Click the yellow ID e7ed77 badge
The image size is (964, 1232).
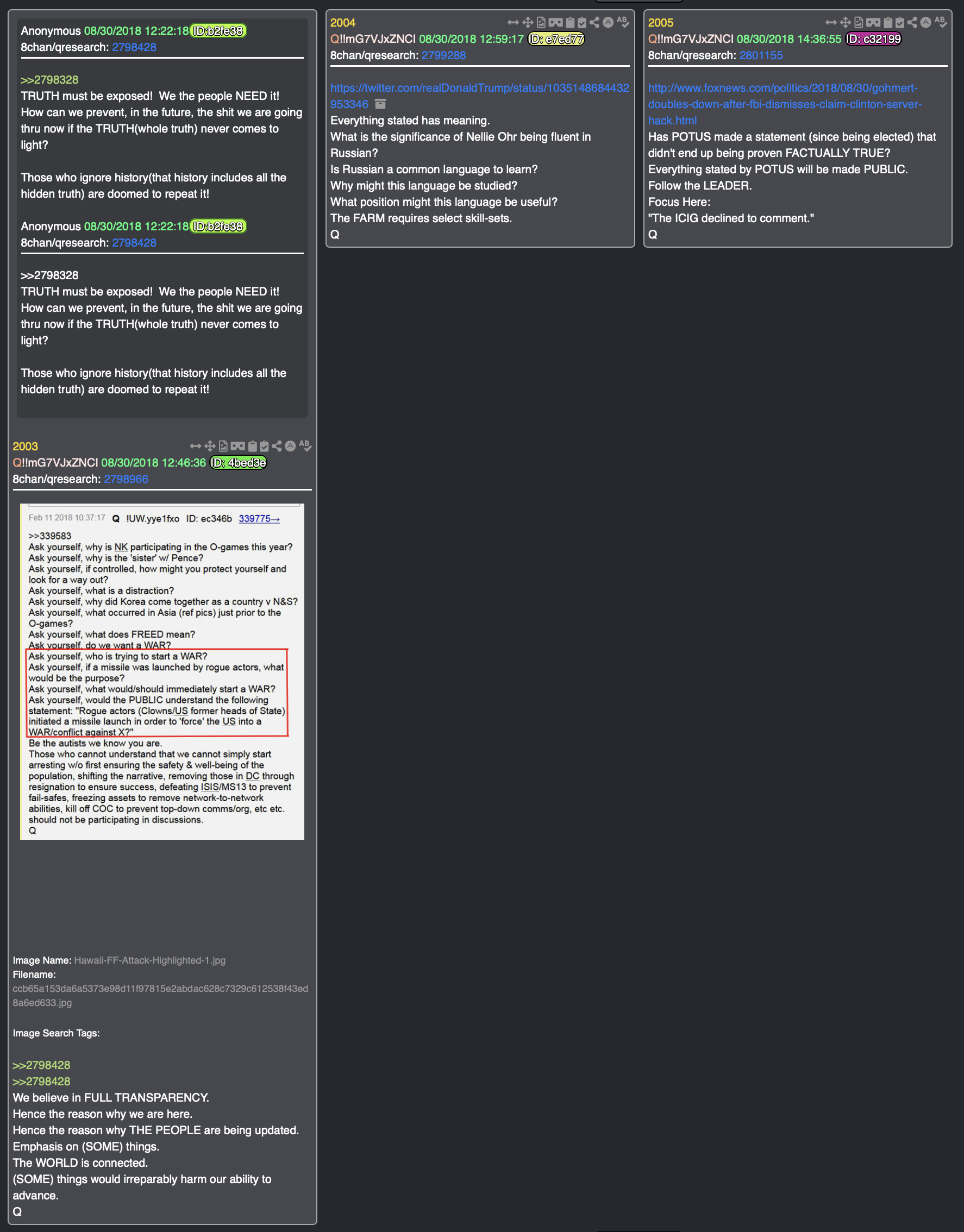tap(556, 39)
